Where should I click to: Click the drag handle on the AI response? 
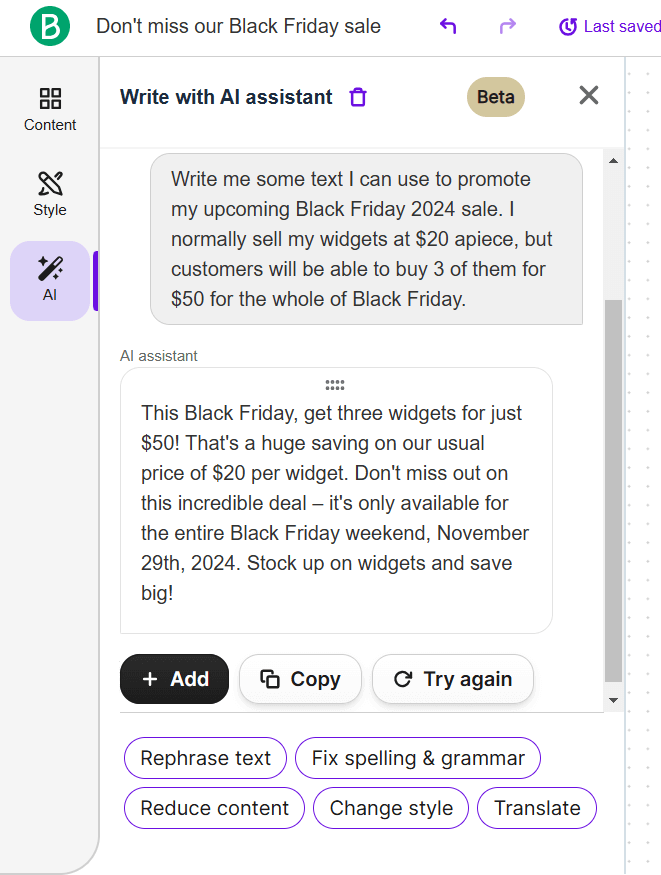click(335, 385)
